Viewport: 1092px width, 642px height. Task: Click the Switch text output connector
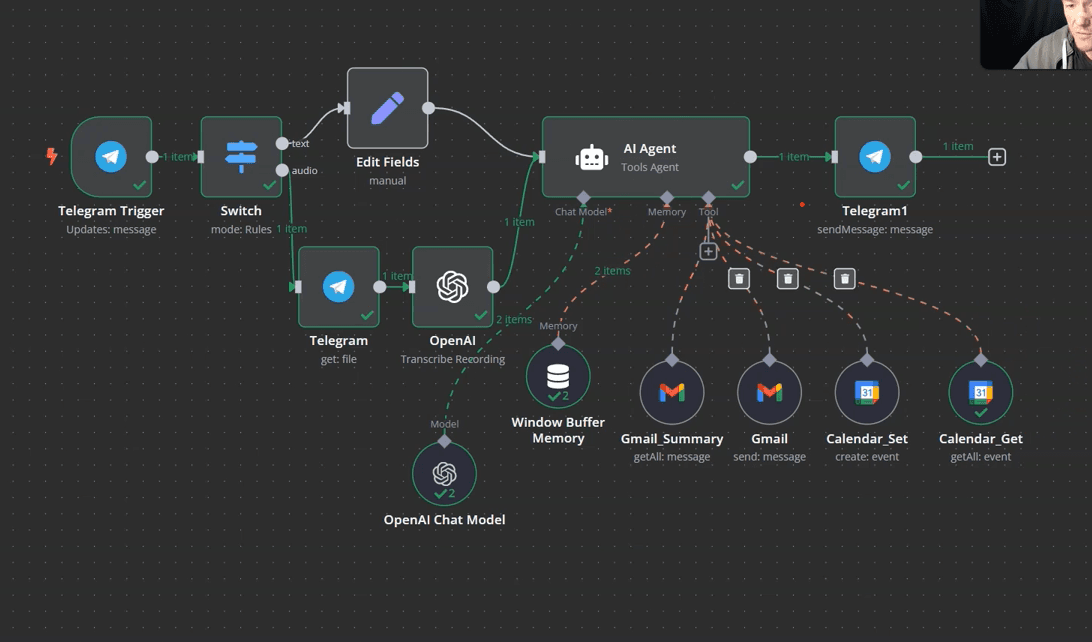[282, 143]
